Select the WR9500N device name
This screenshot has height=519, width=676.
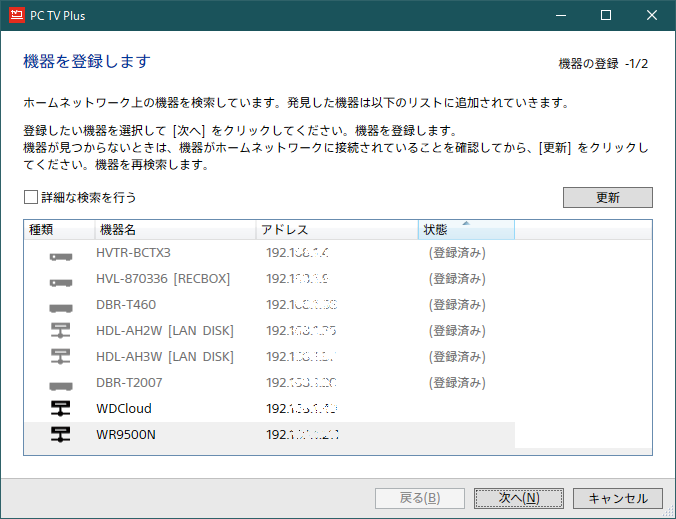125,435
